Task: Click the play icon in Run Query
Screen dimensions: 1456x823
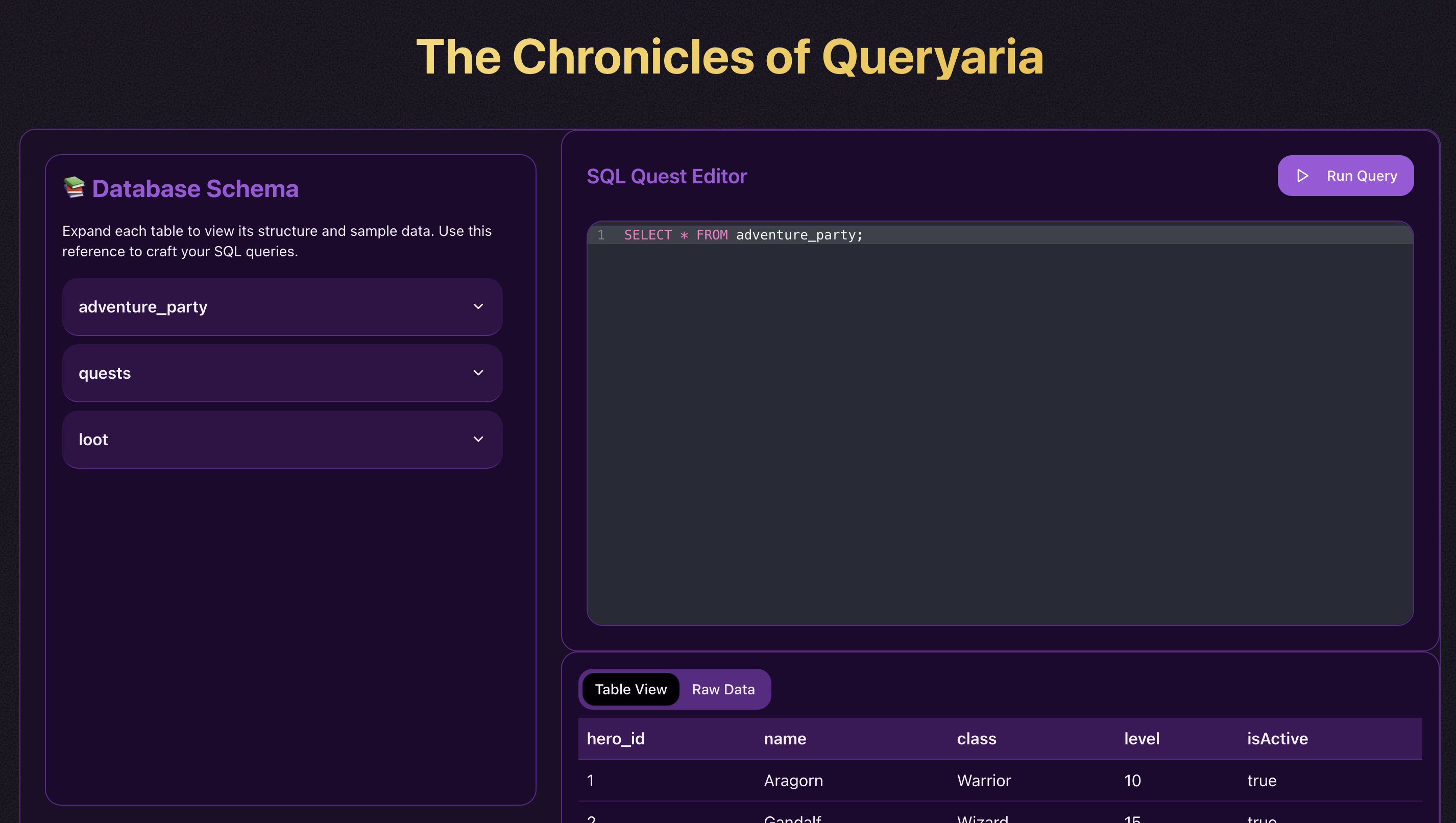Action: tap(1302, 176)
